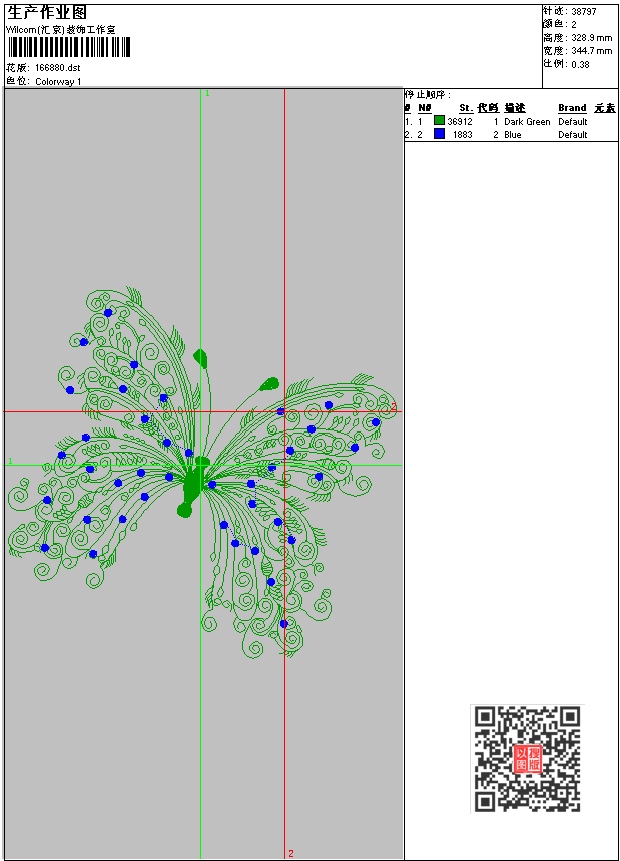Click the St. column header
Screen dimensions: 620x861
point(466,107)
